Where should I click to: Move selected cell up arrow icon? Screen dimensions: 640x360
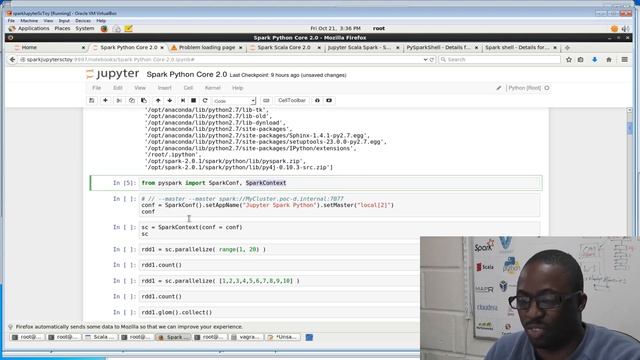point(158,100)
